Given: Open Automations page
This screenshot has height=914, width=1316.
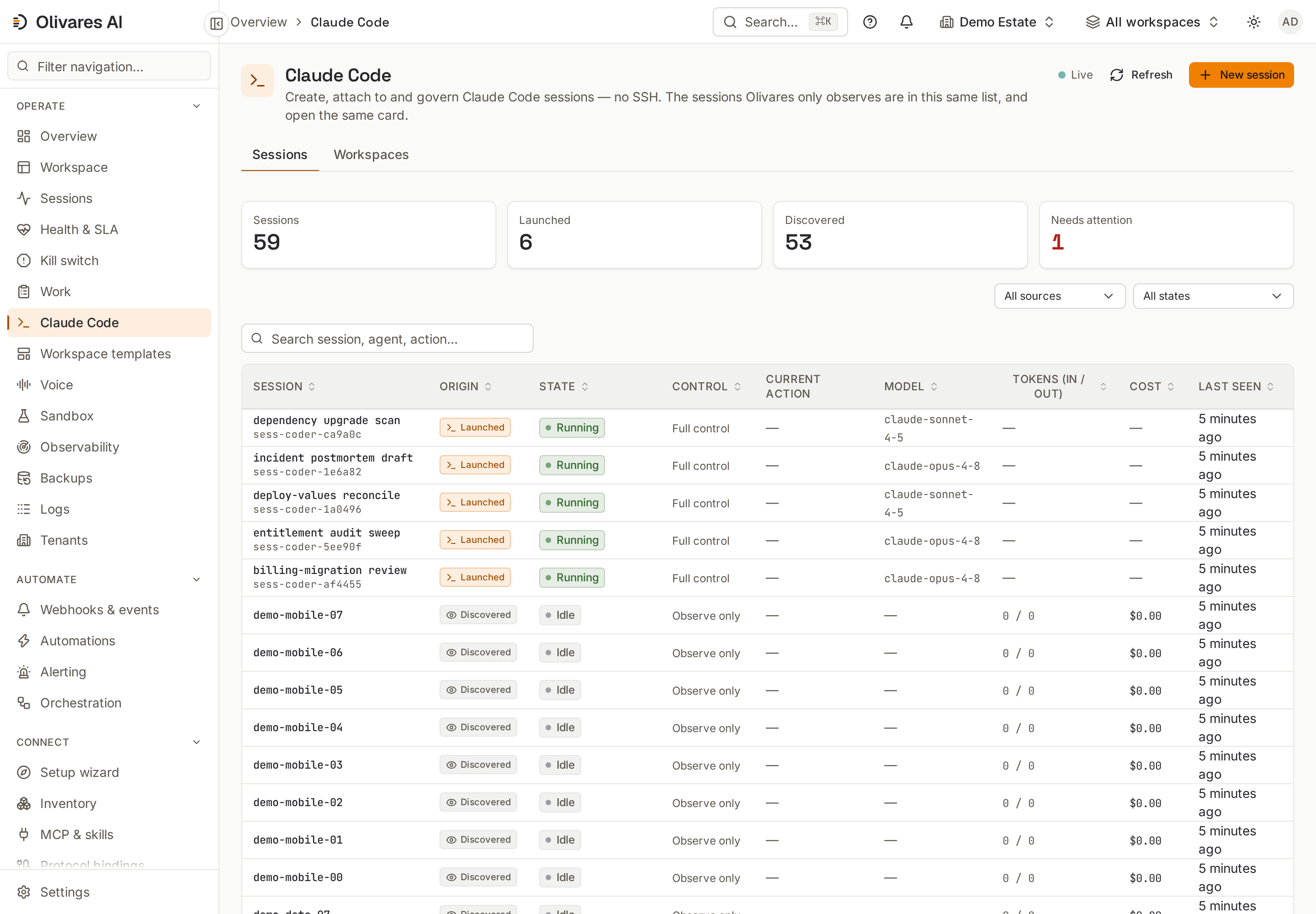Looking at the screenshot, I should [109, 641].
